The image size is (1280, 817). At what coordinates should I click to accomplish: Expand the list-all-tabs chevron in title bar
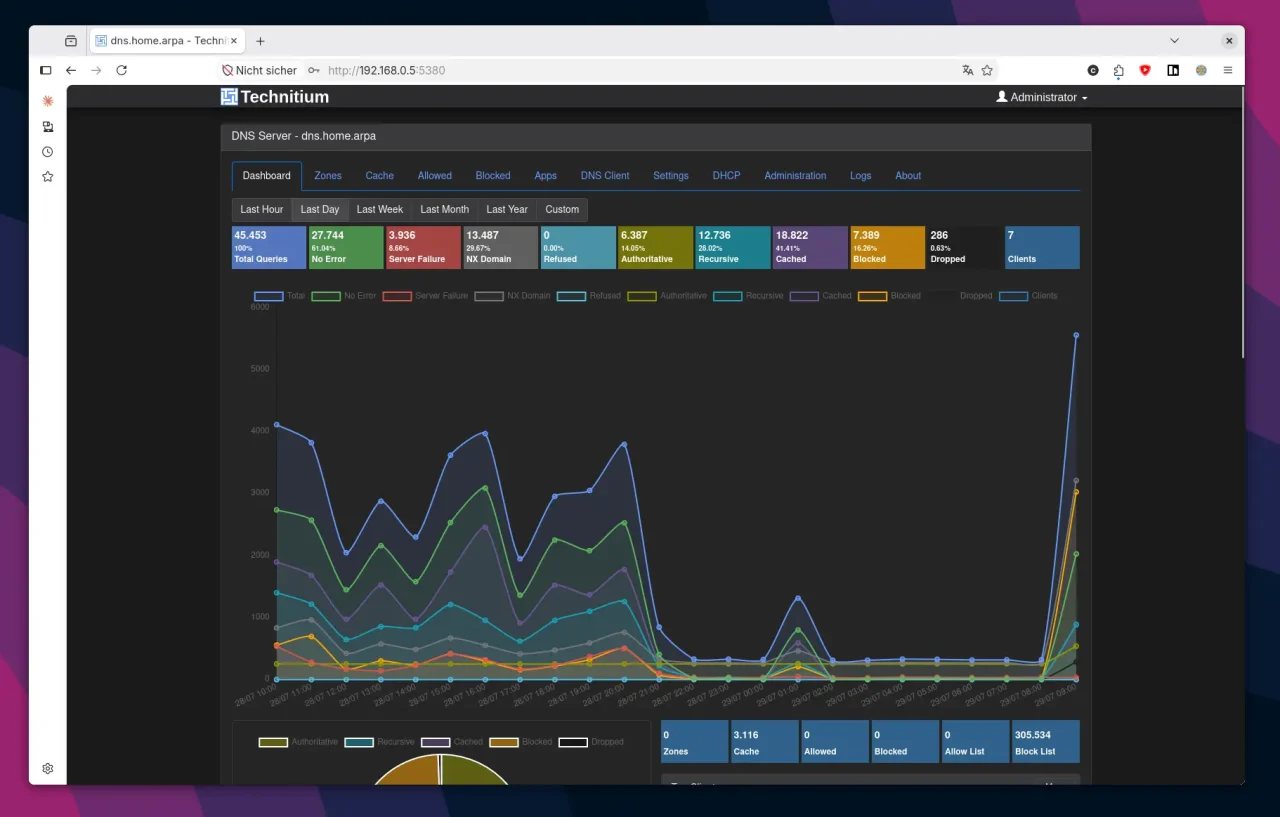pyautogui.click(x=1174, y=41)
